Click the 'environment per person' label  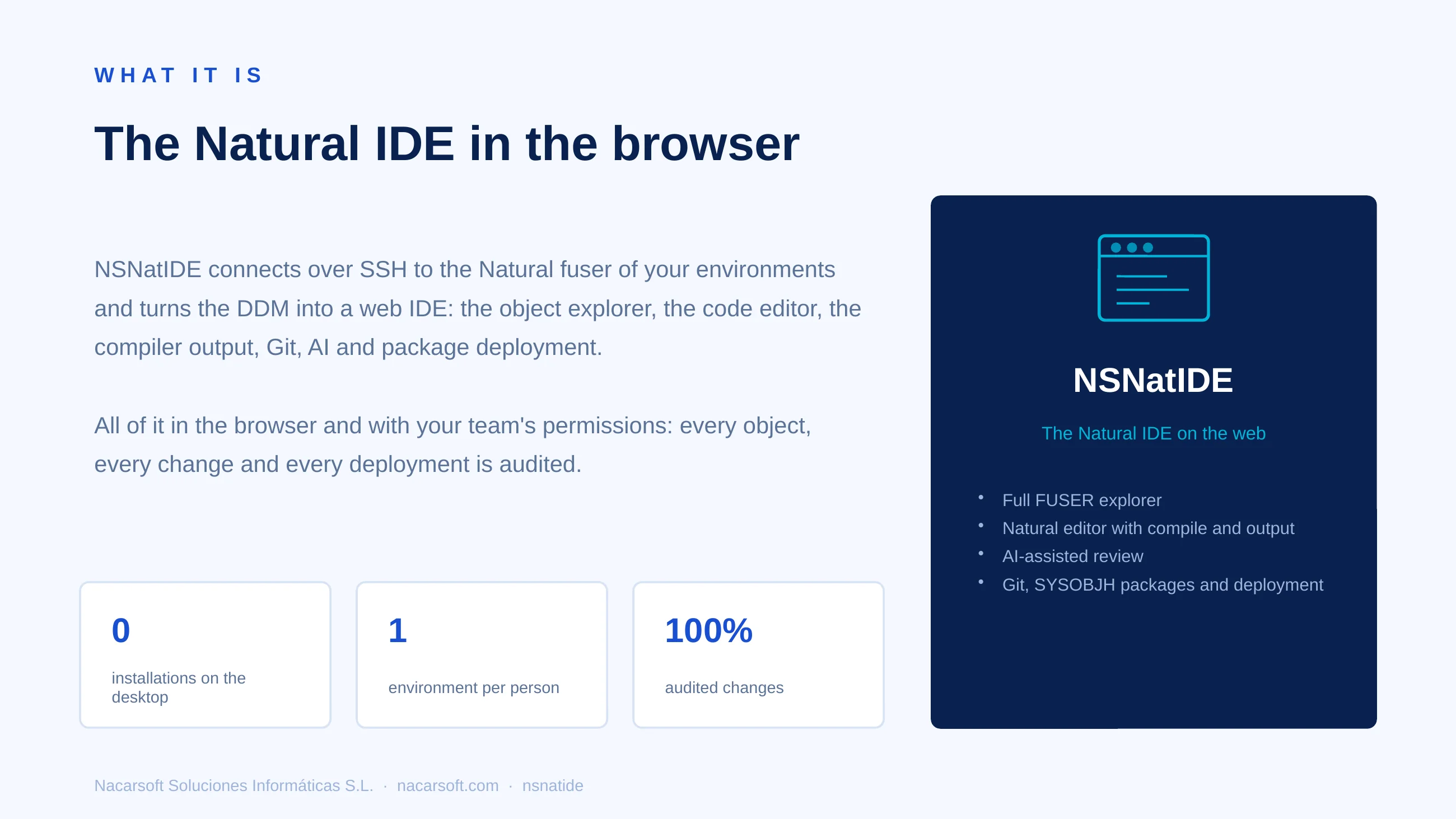pos(474,687)
